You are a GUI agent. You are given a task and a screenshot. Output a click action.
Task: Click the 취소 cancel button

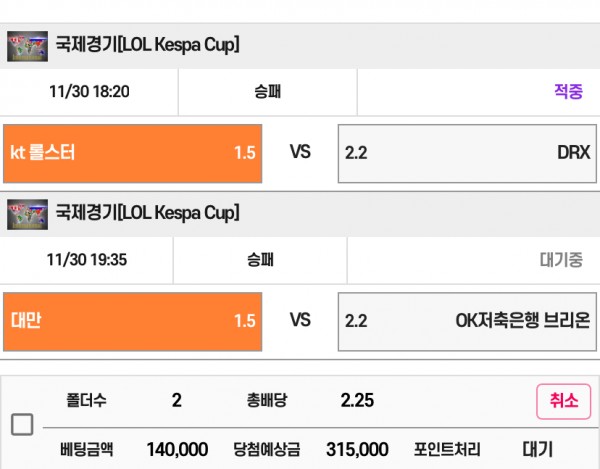pos(564,401)
